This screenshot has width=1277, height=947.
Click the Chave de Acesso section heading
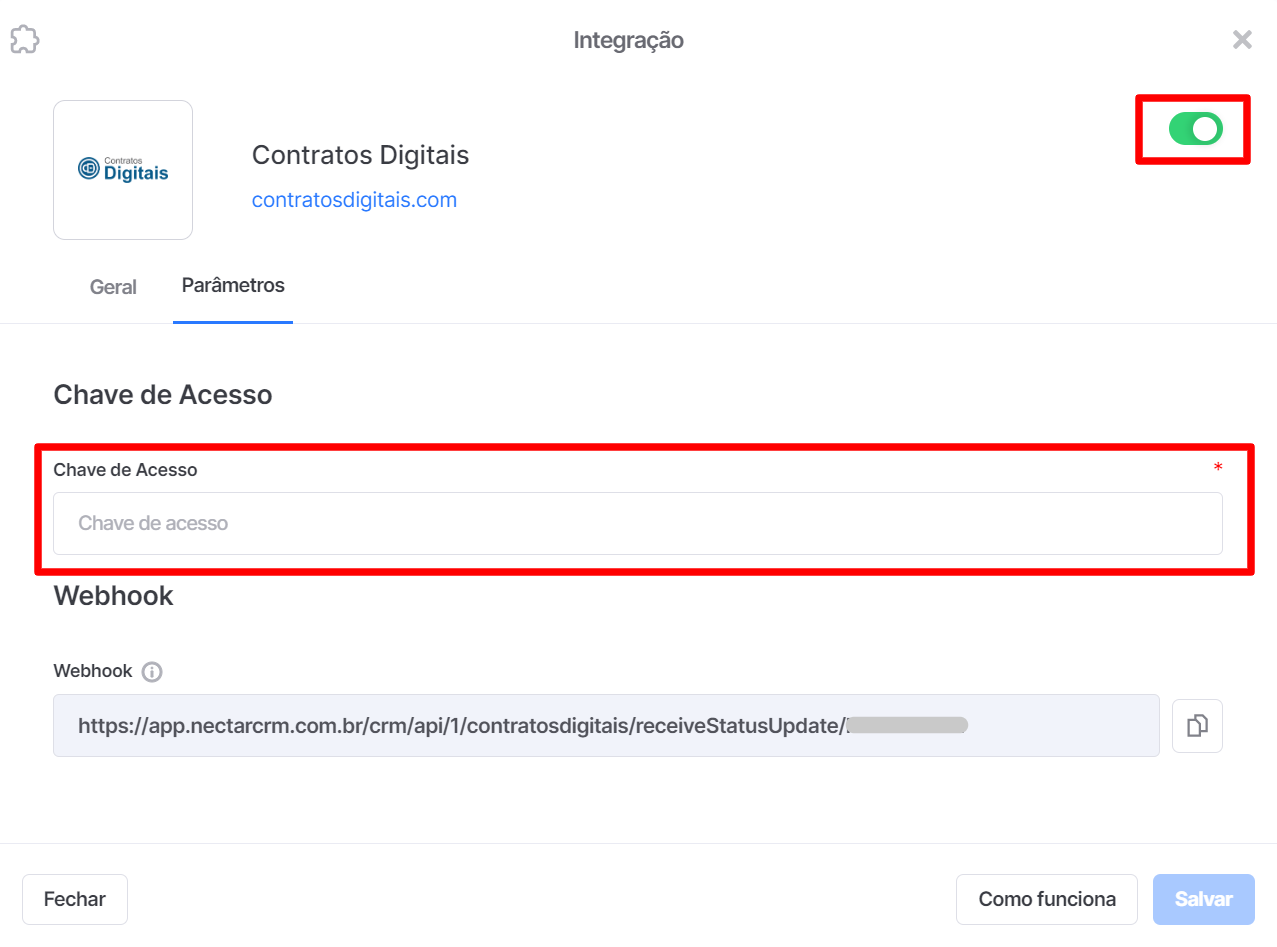[x=163, y=395]
